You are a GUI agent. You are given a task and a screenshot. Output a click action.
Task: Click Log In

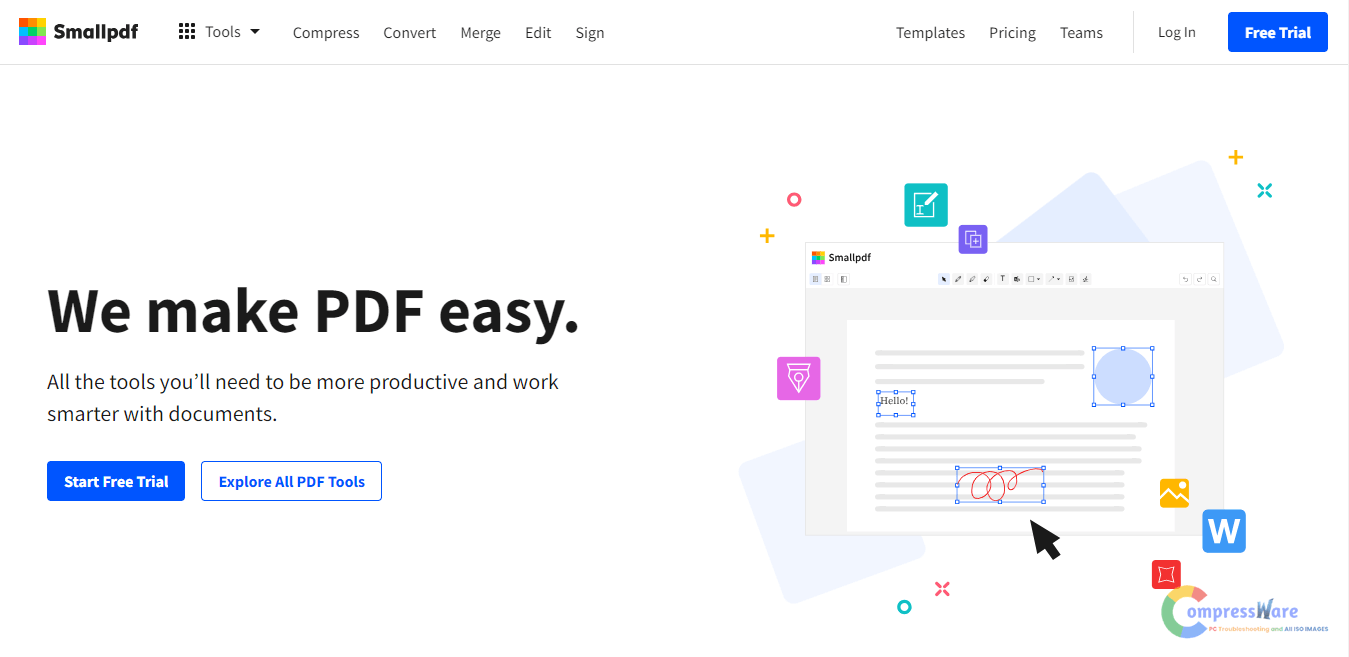pyautogui.click(x=1177, y=33)
